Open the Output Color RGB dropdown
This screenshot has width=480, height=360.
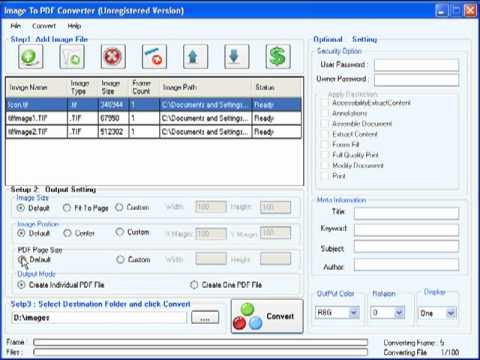tap(354, 313)
